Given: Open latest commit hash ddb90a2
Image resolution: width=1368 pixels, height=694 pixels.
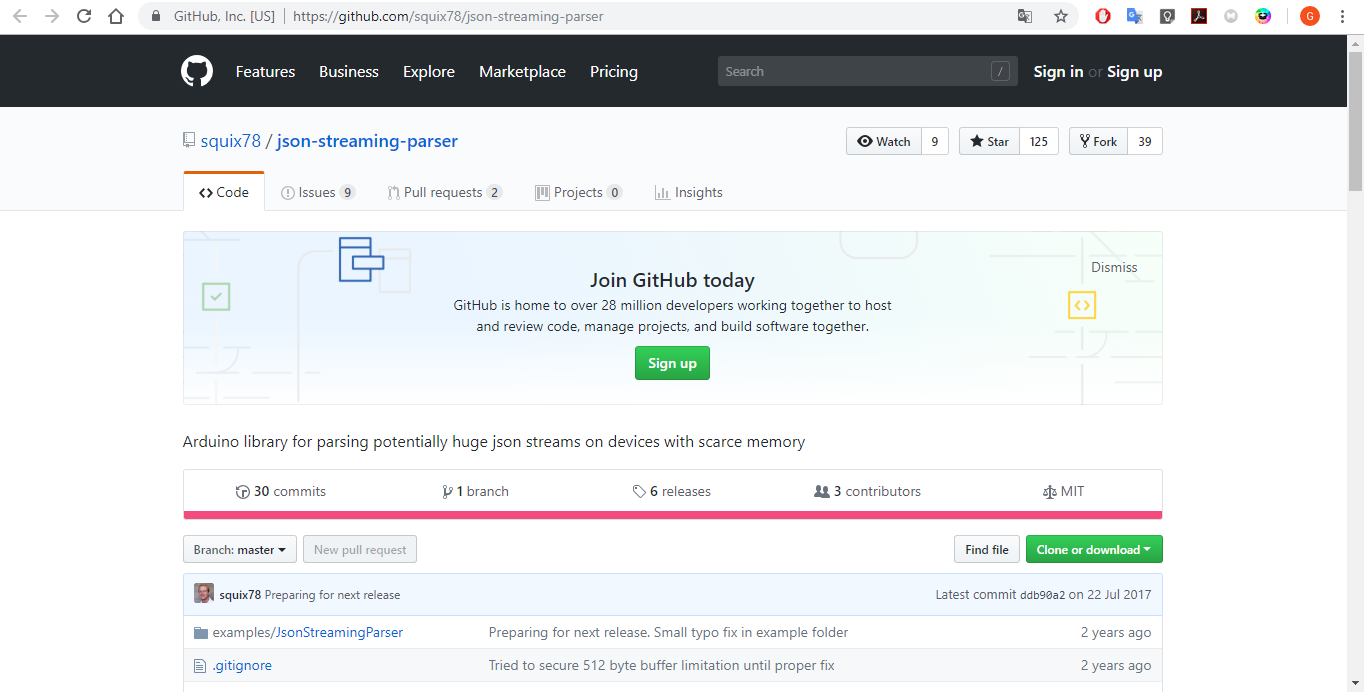Looking at the screenshot, I should [x=1043, y=595].
